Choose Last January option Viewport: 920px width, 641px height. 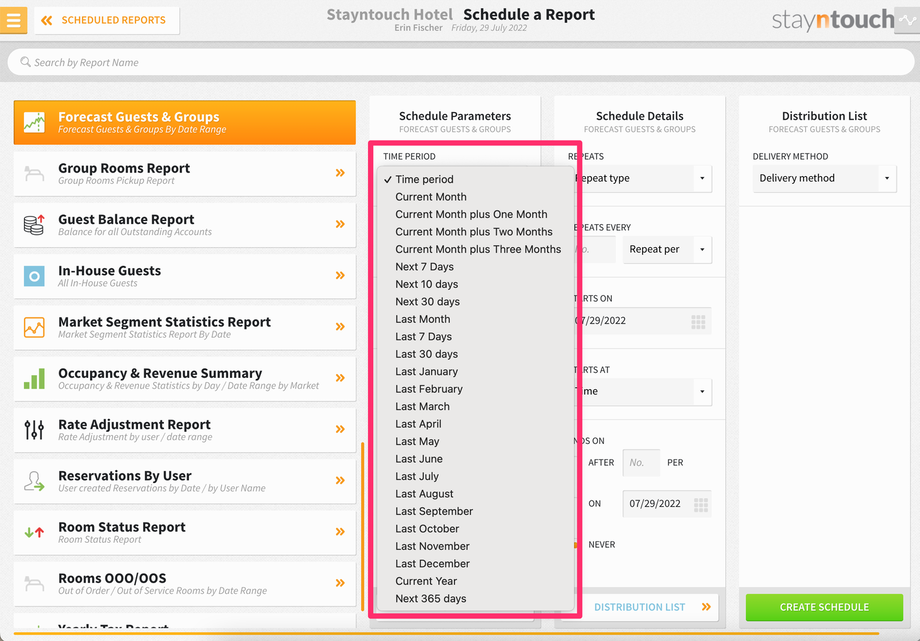tap(475, 372)
